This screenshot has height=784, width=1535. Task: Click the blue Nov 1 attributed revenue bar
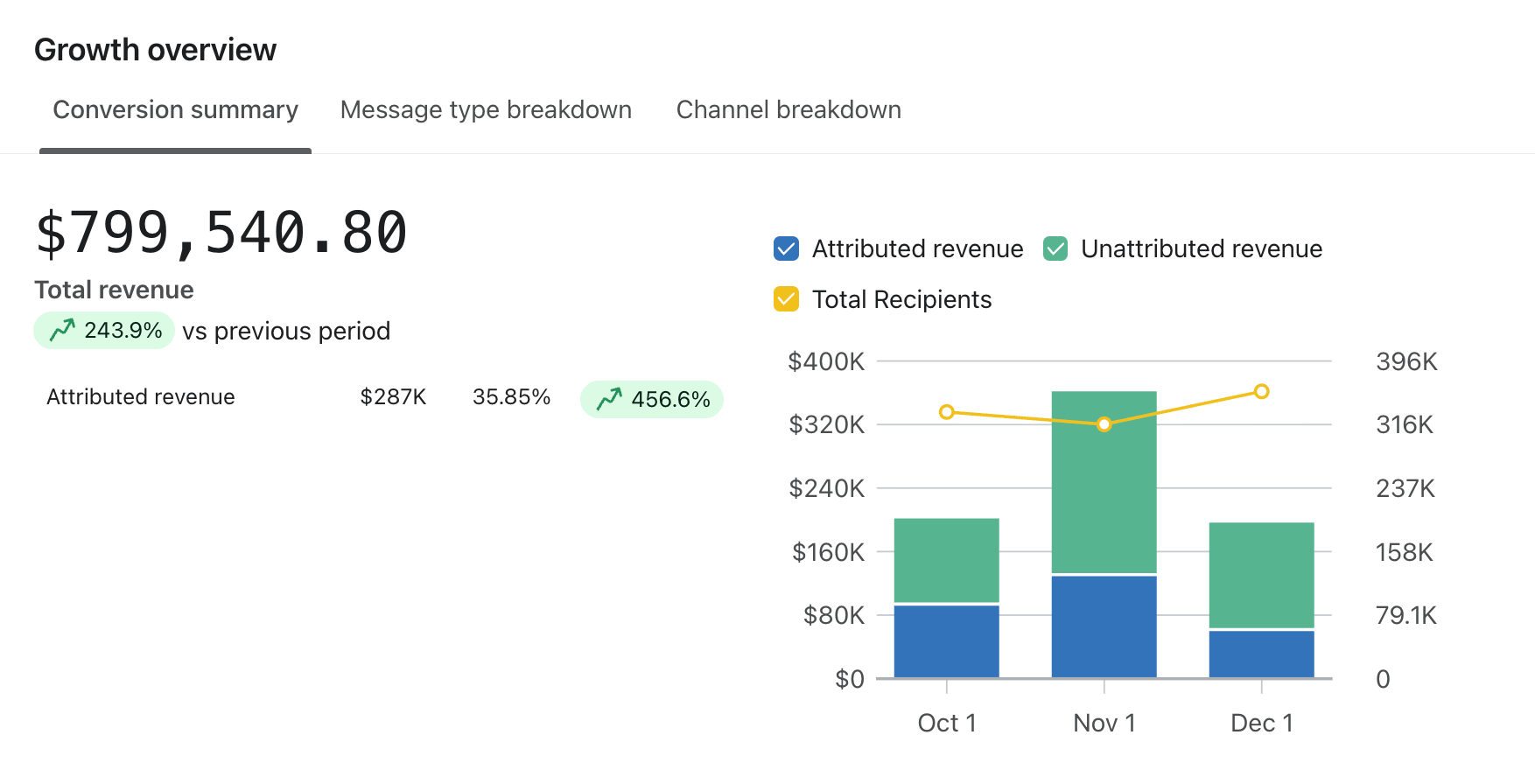(x=1104, y=626)
